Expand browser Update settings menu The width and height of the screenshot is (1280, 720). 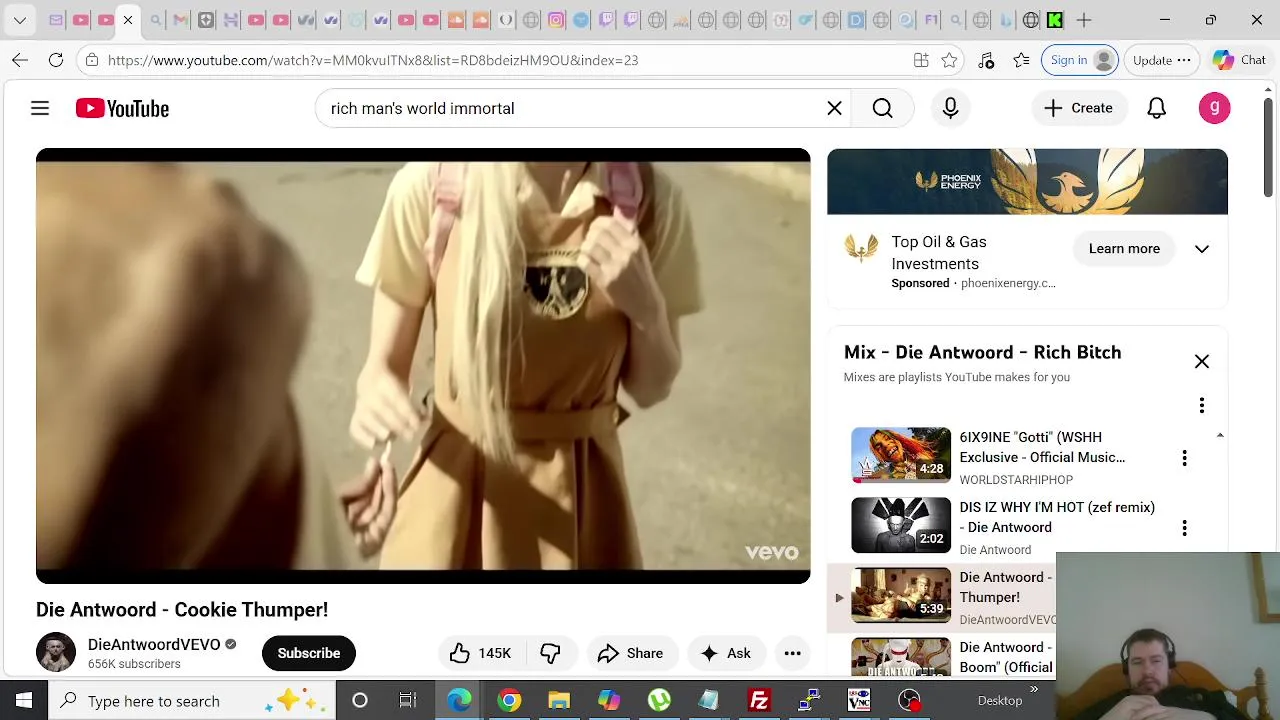point(1161,60)
